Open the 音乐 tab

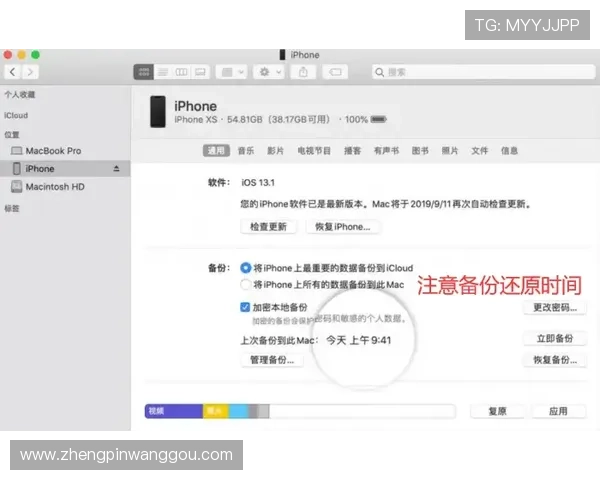(x=246, y=151)
